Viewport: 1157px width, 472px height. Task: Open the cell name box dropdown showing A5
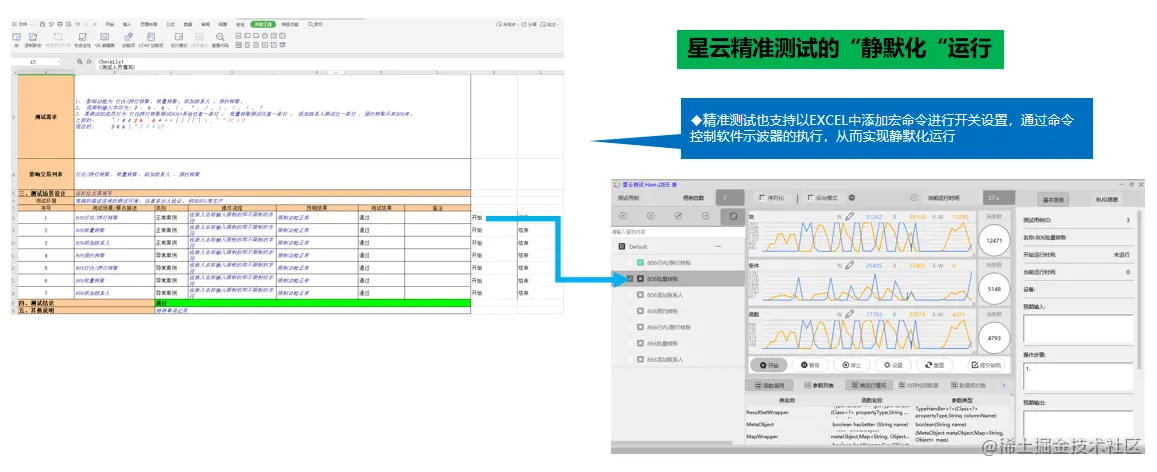click(x=59, y=62)
